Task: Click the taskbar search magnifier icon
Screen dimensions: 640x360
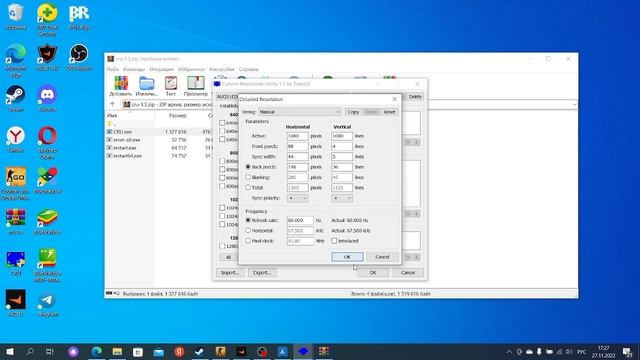Action: coord(30,351)
